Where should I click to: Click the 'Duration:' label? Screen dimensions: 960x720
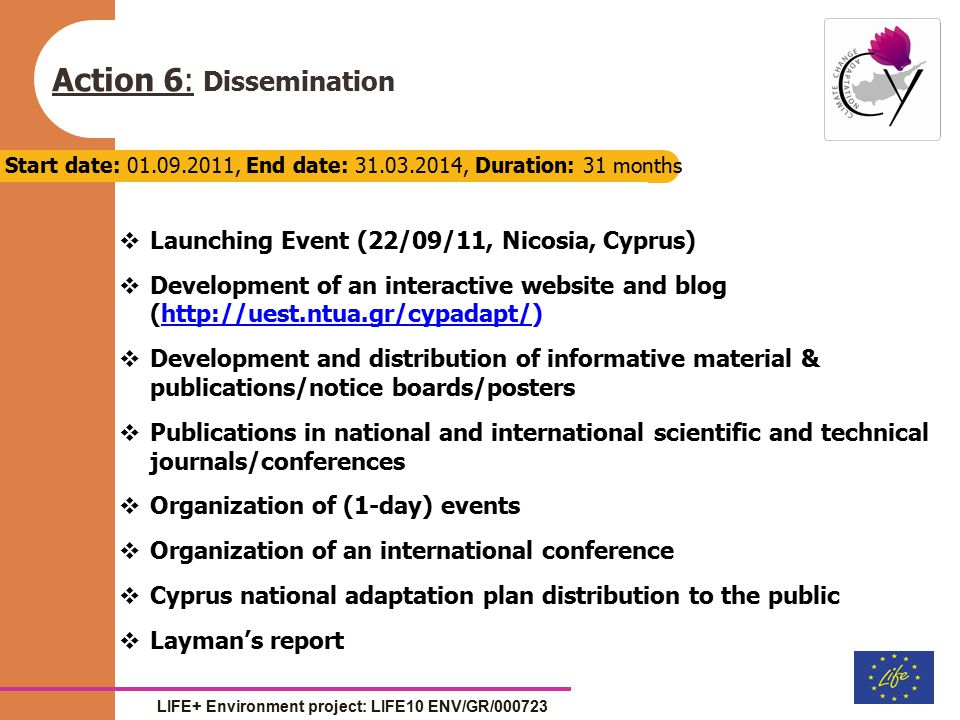(x=525, y=165)
